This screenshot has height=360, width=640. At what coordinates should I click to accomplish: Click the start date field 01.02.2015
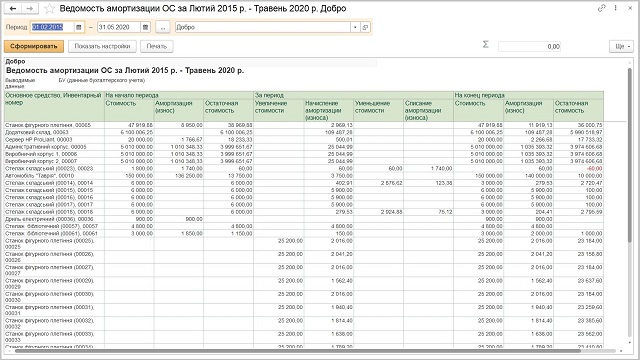(x=52, y=27)
